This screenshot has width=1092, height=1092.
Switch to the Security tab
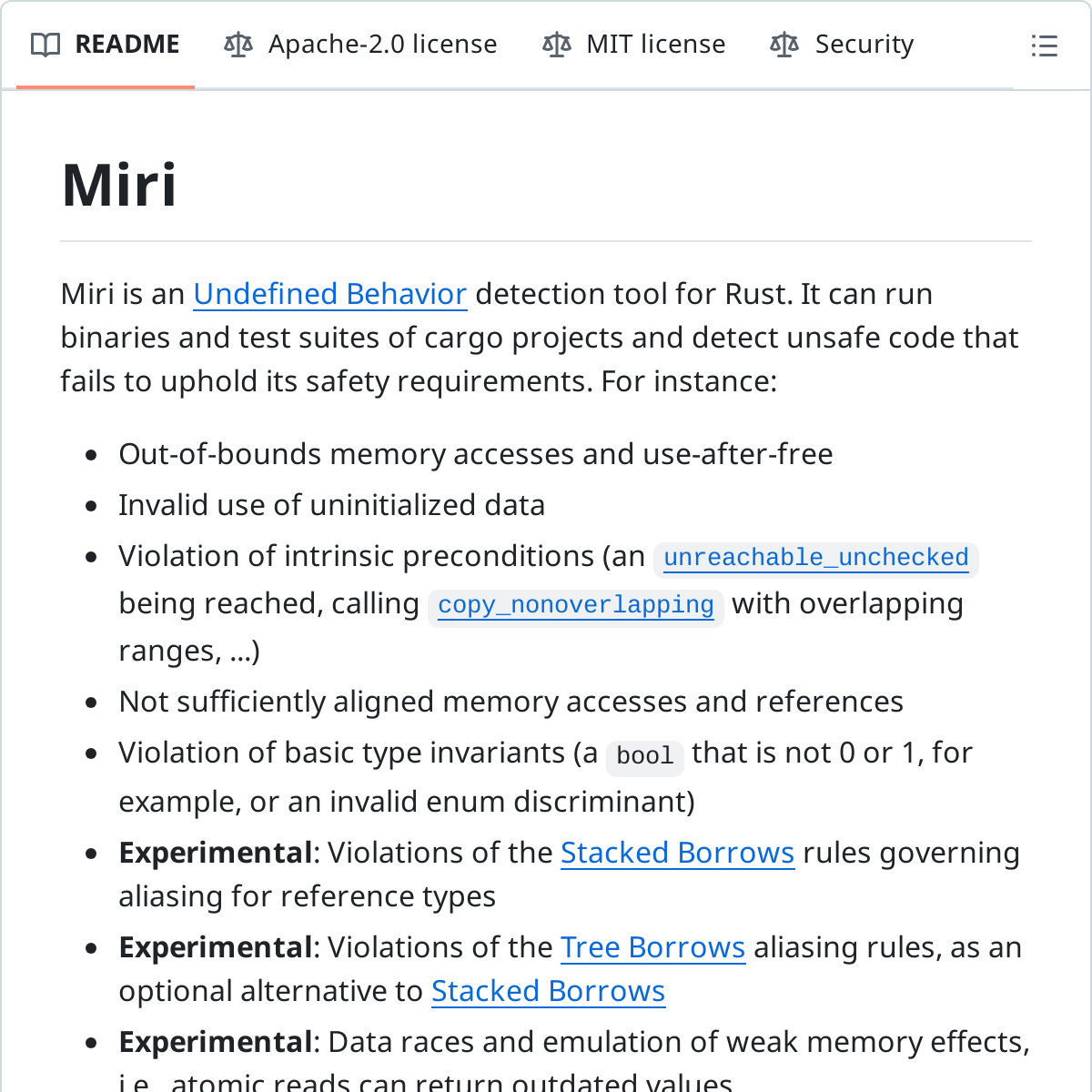click(x=842, y=45)
